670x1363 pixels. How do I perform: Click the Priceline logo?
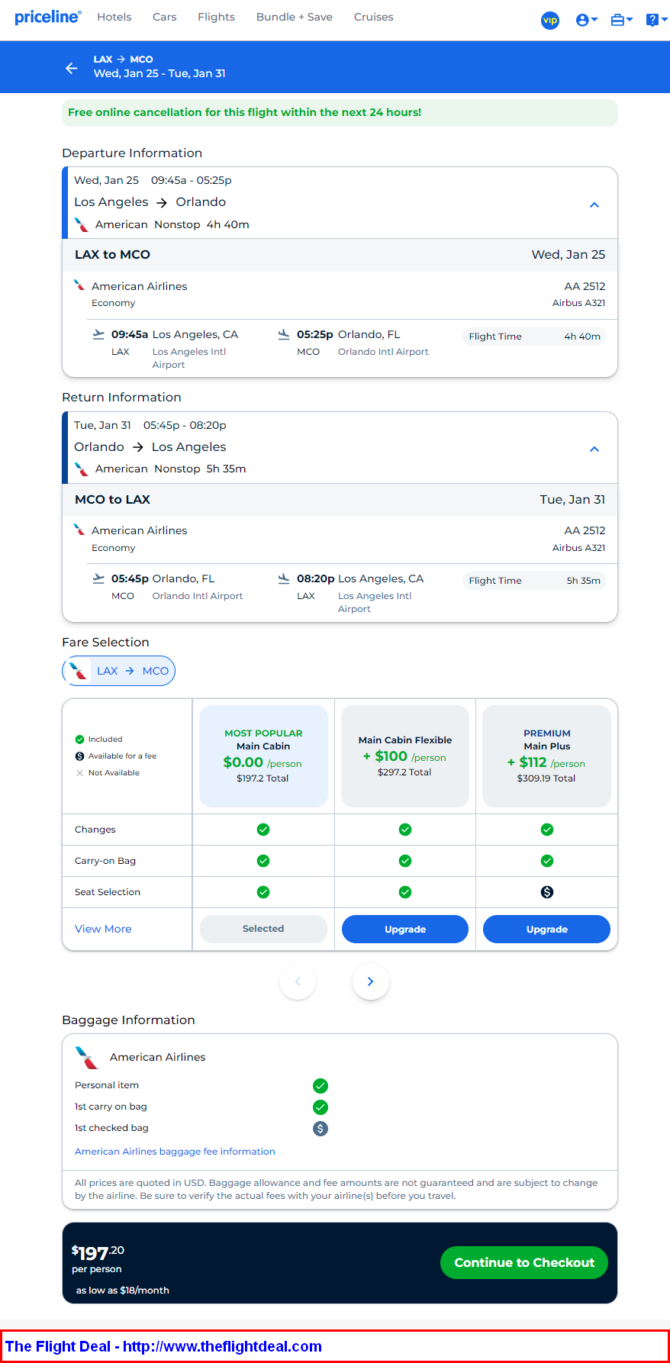(48, 17)
